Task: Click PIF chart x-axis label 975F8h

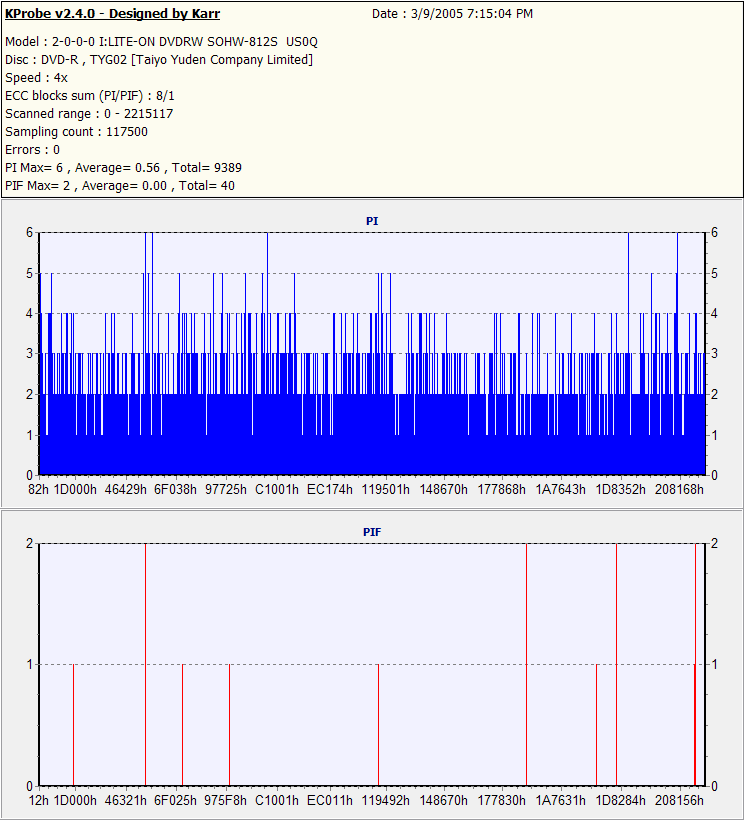Action: (225, 801)
